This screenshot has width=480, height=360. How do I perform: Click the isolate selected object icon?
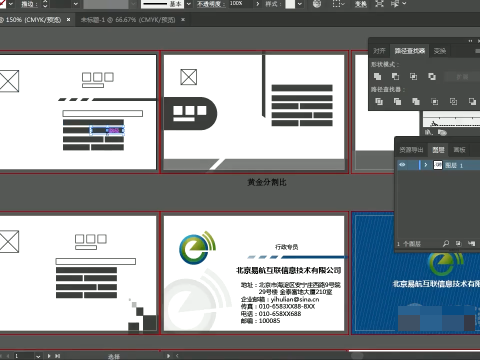pyautogui.click(x=379, y=4)
